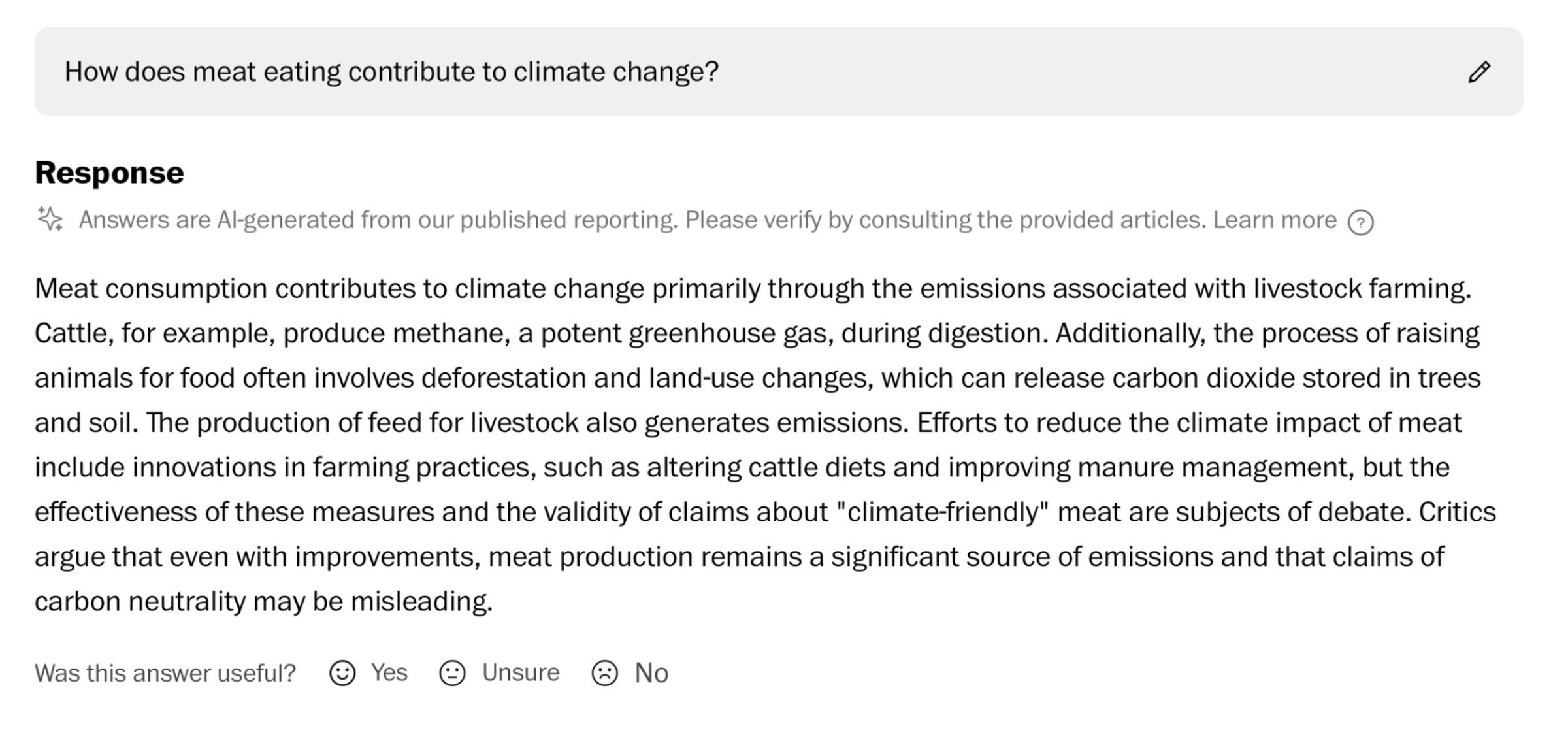
Task: Click the "Response" heading
Action: 109,173
